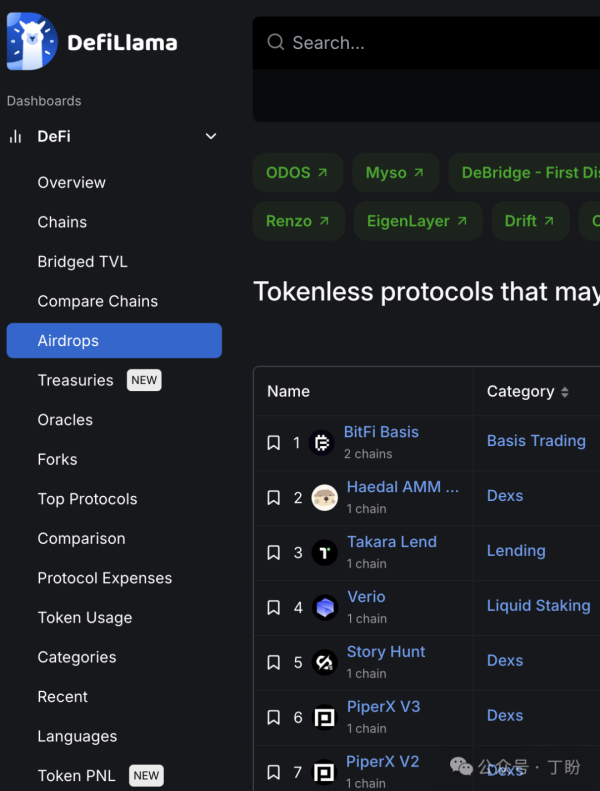
Task: Toggle bookmark for Takara Lend
Action: tap(273, 553)
